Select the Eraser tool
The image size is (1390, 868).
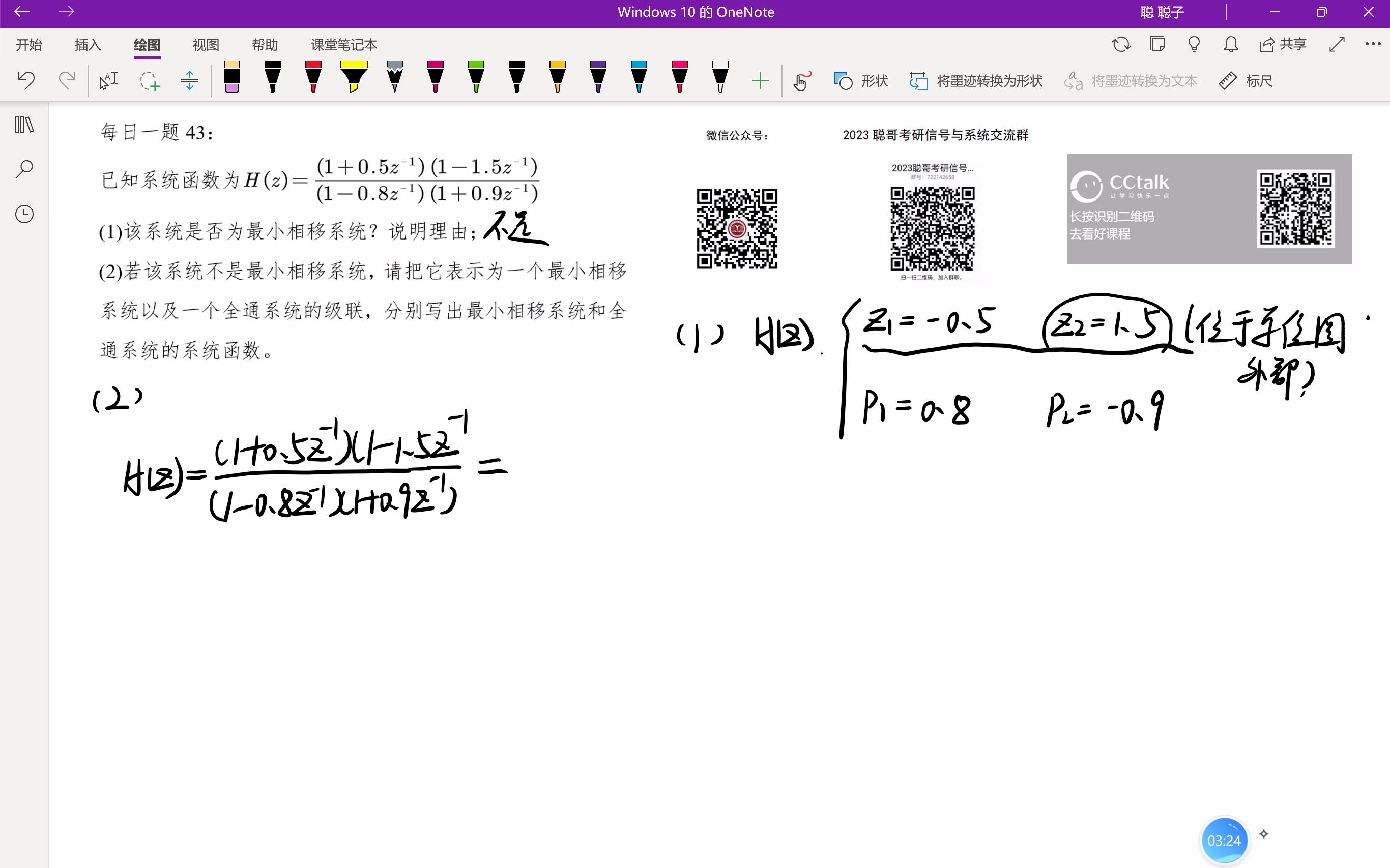(231, 80)
